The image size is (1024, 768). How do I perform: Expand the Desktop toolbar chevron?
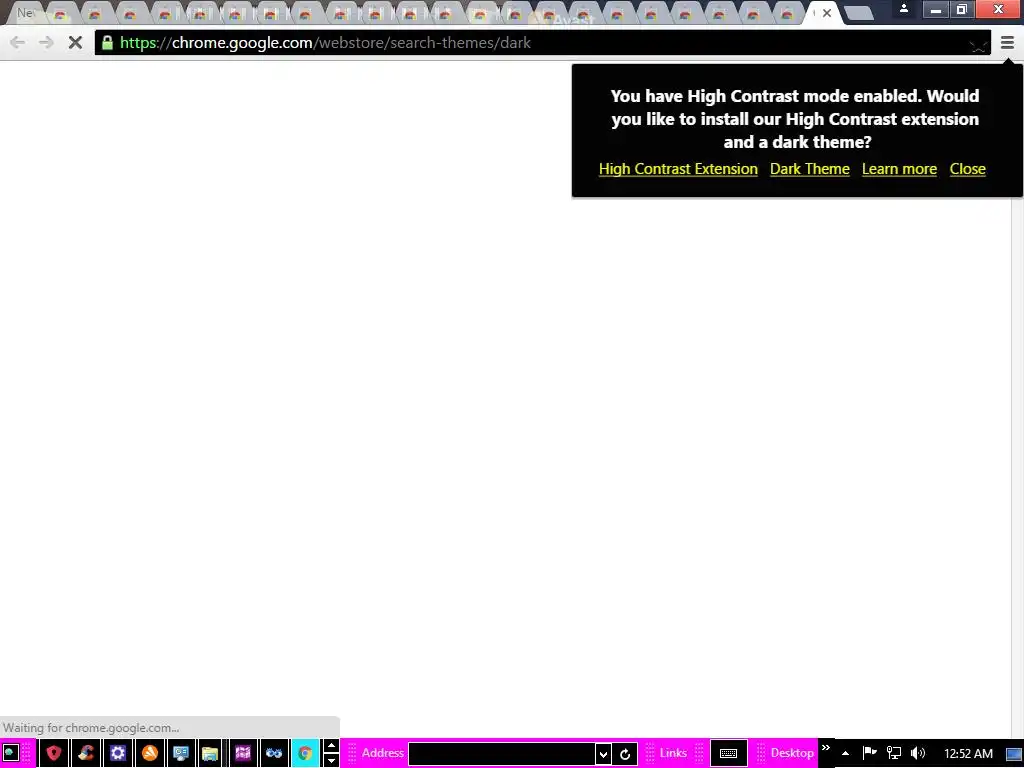click(825, 748)
